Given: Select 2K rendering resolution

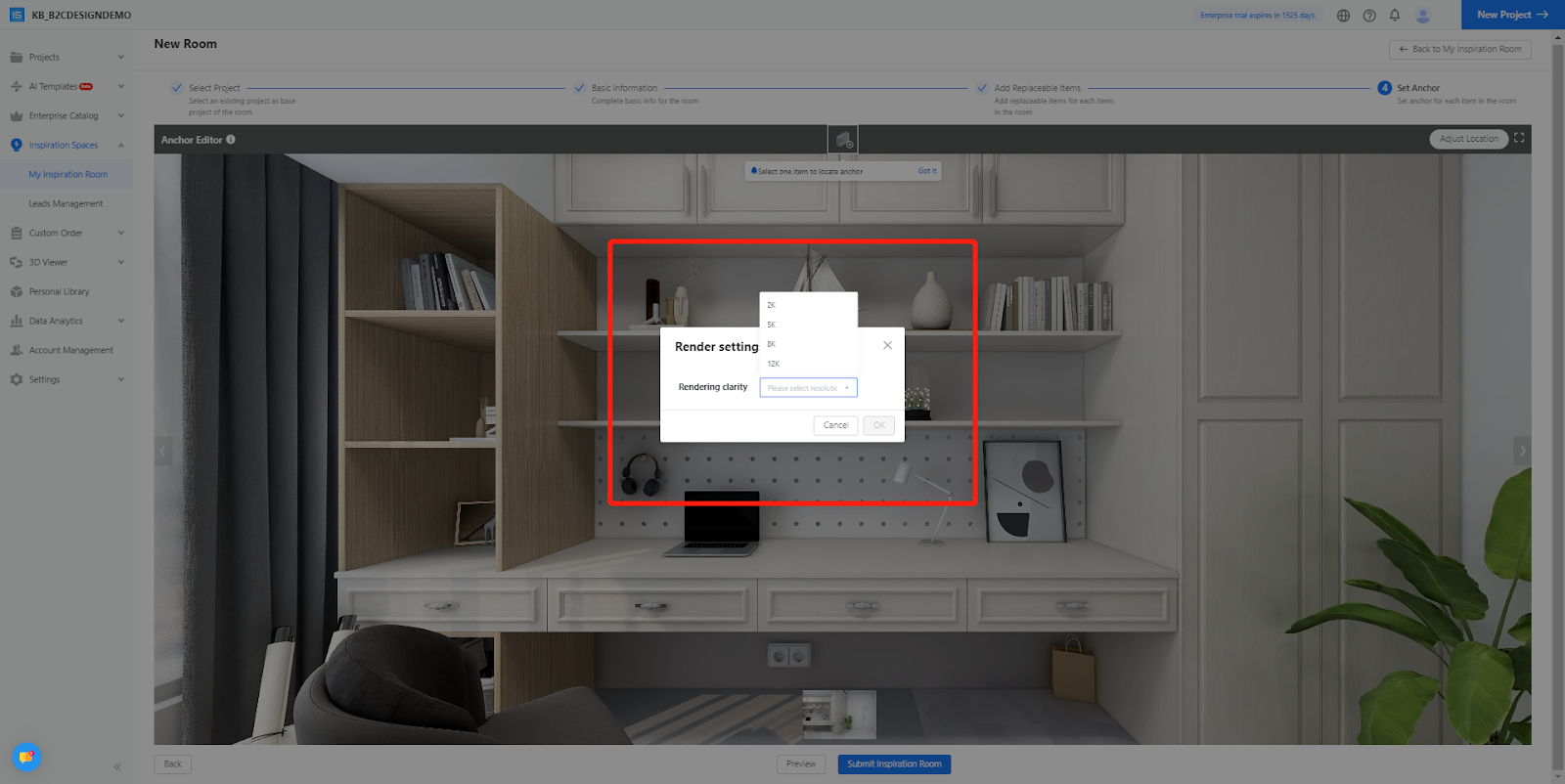Looking at the screenshot, I should point(772,305).
